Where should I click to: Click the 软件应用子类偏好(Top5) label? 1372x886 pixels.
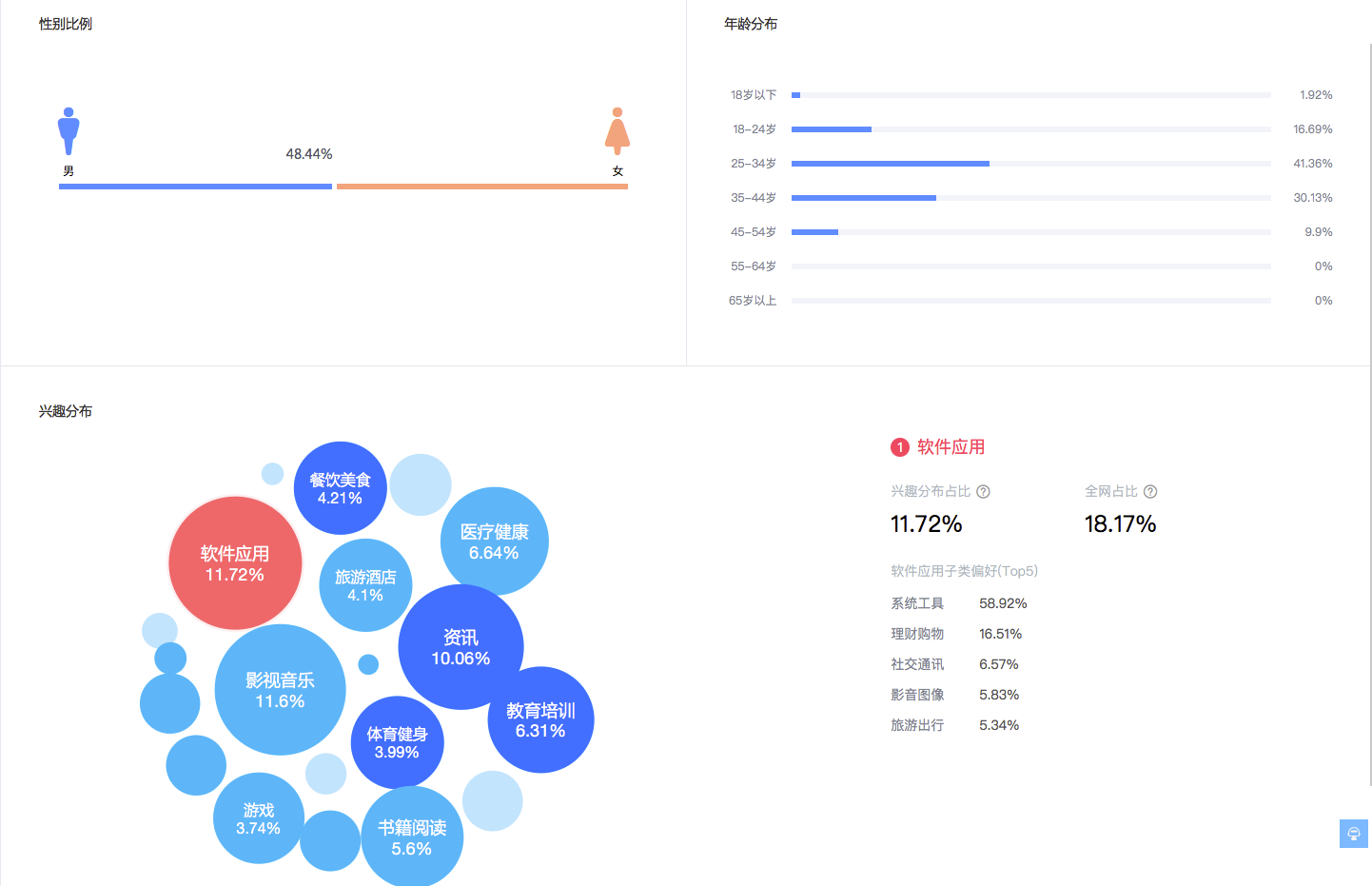(x=965, y=571)
